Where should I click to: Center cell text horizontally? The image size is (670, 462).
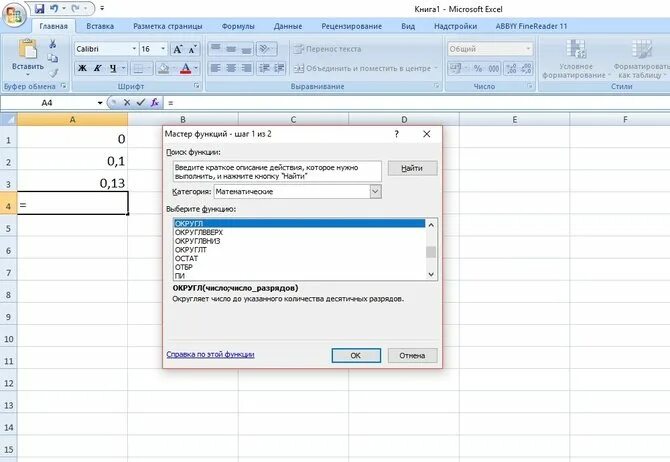(231, 68)
